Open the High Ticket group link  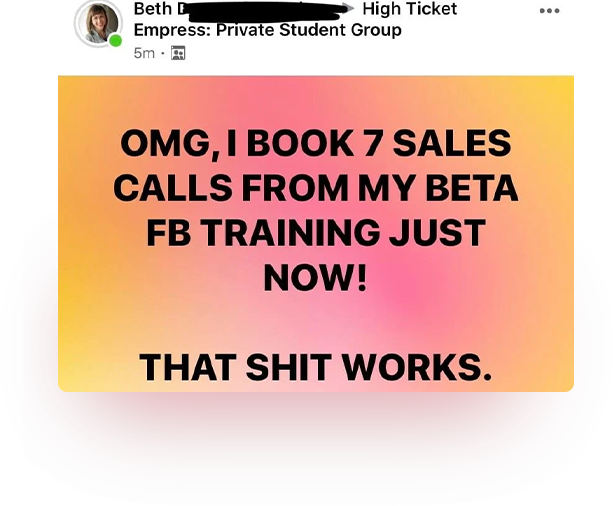point(409,9)
